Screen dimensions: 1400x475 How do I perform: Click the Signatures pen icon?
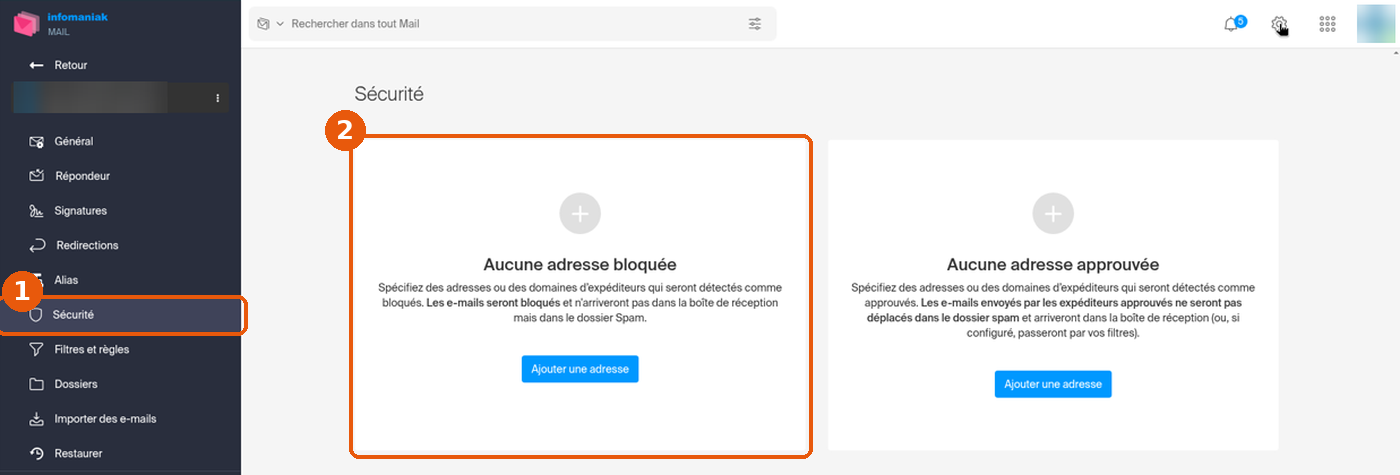pos(37,211)
